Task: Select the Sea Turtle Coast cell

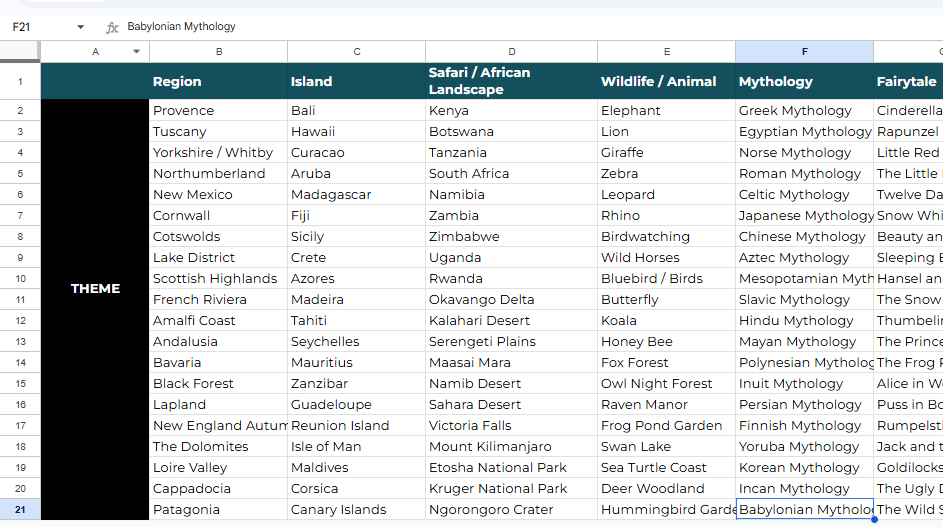Action: (x=666, y=467)
